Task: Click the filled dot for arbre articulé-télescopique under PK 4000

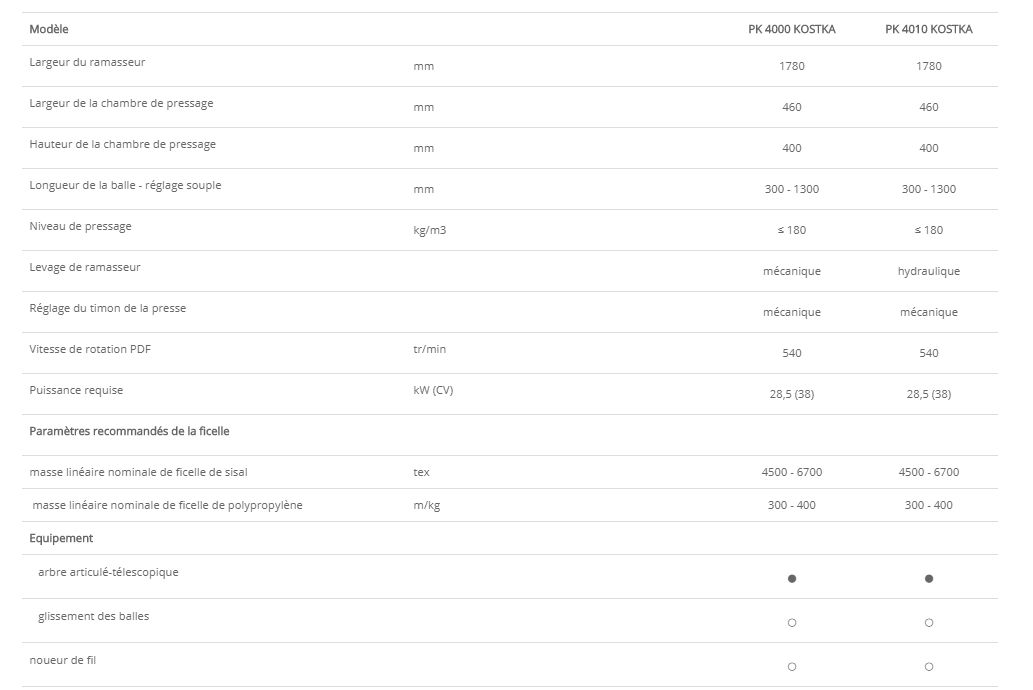Action: 791,578
